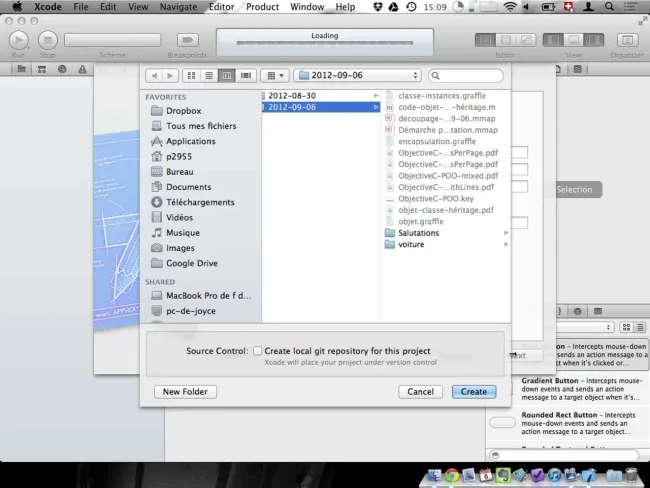Screen dimensions: 650x488
Task: Click the search field in file dialog
Action: click(x=466, y=75)
